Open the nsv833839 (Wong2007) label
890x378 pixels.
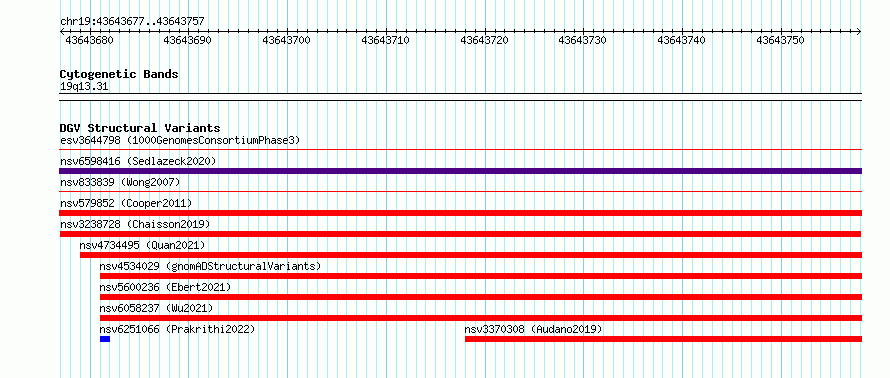(x=120, y=182)
